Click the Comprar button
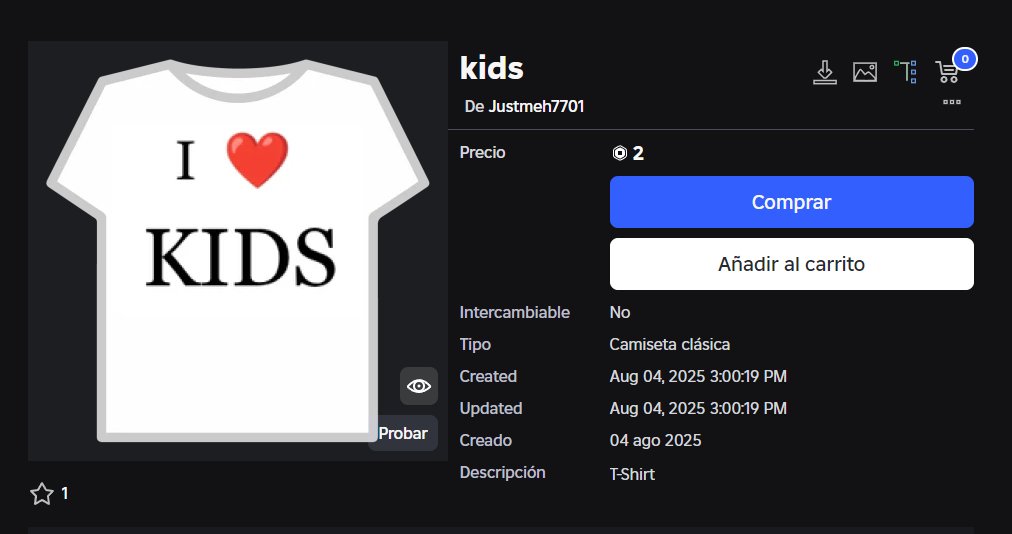 click(791, 202)
